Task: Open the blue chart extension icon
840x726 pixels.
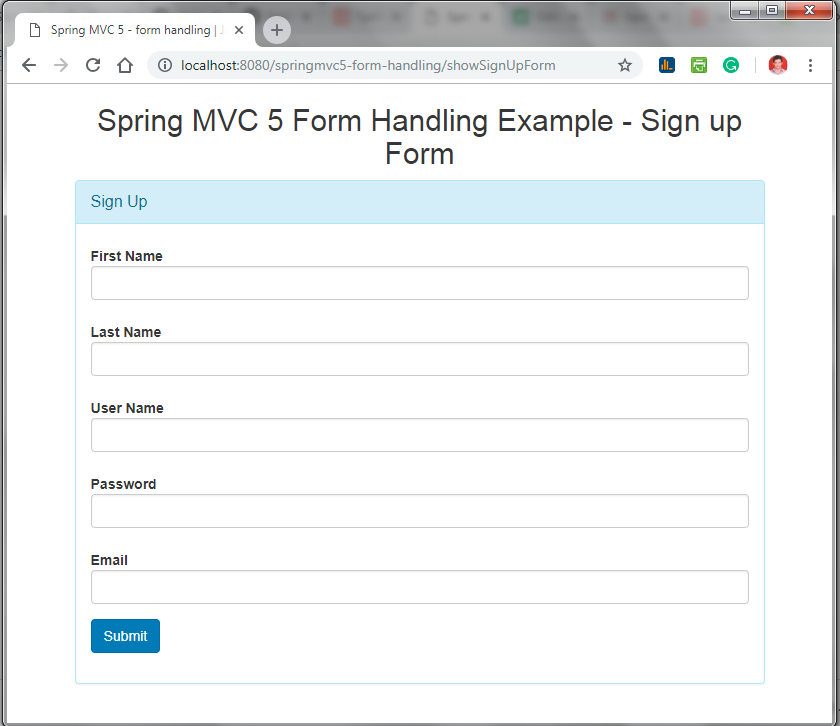Action: point(666,65)
